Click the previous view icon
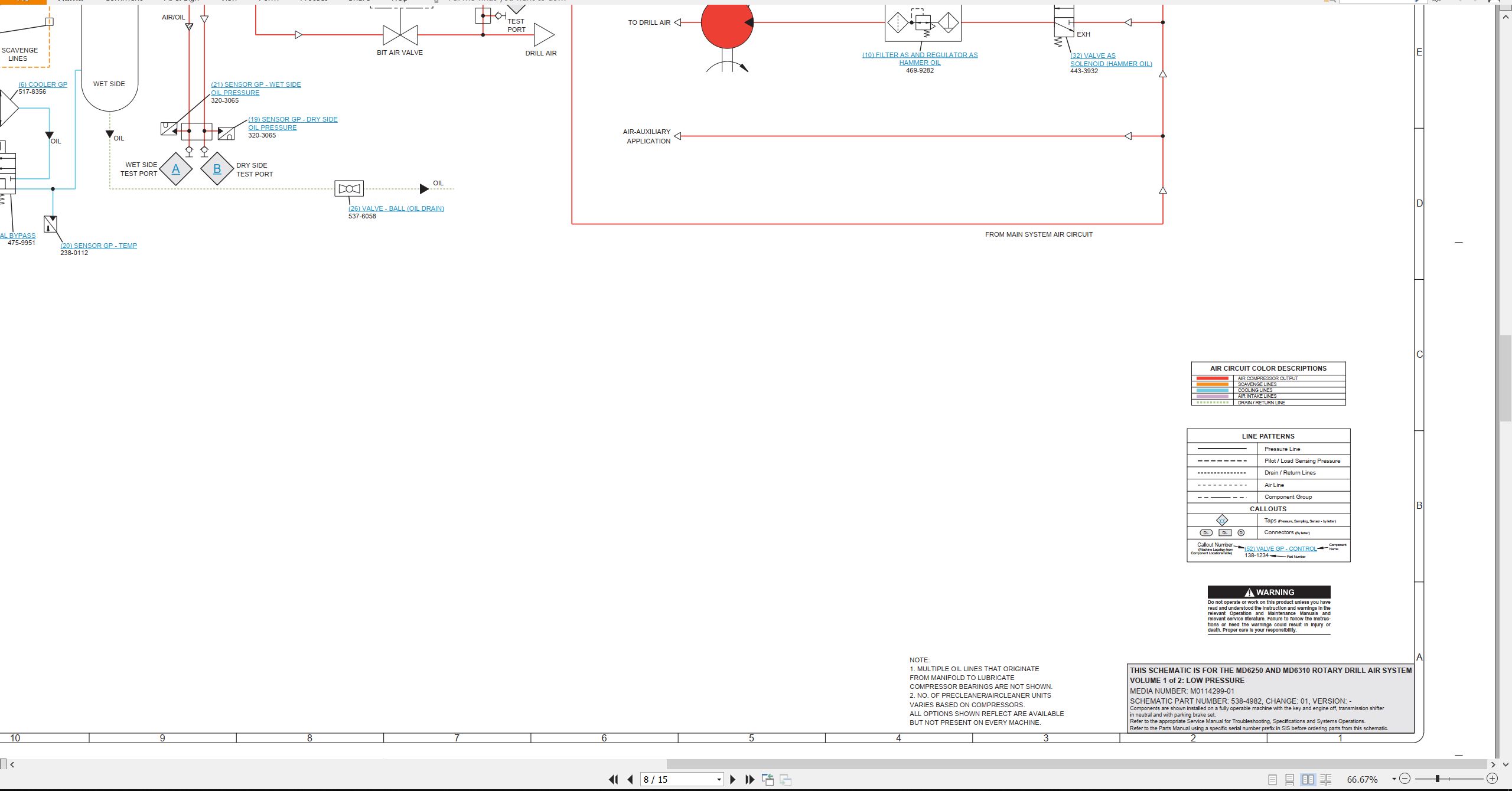 (768, 780)
